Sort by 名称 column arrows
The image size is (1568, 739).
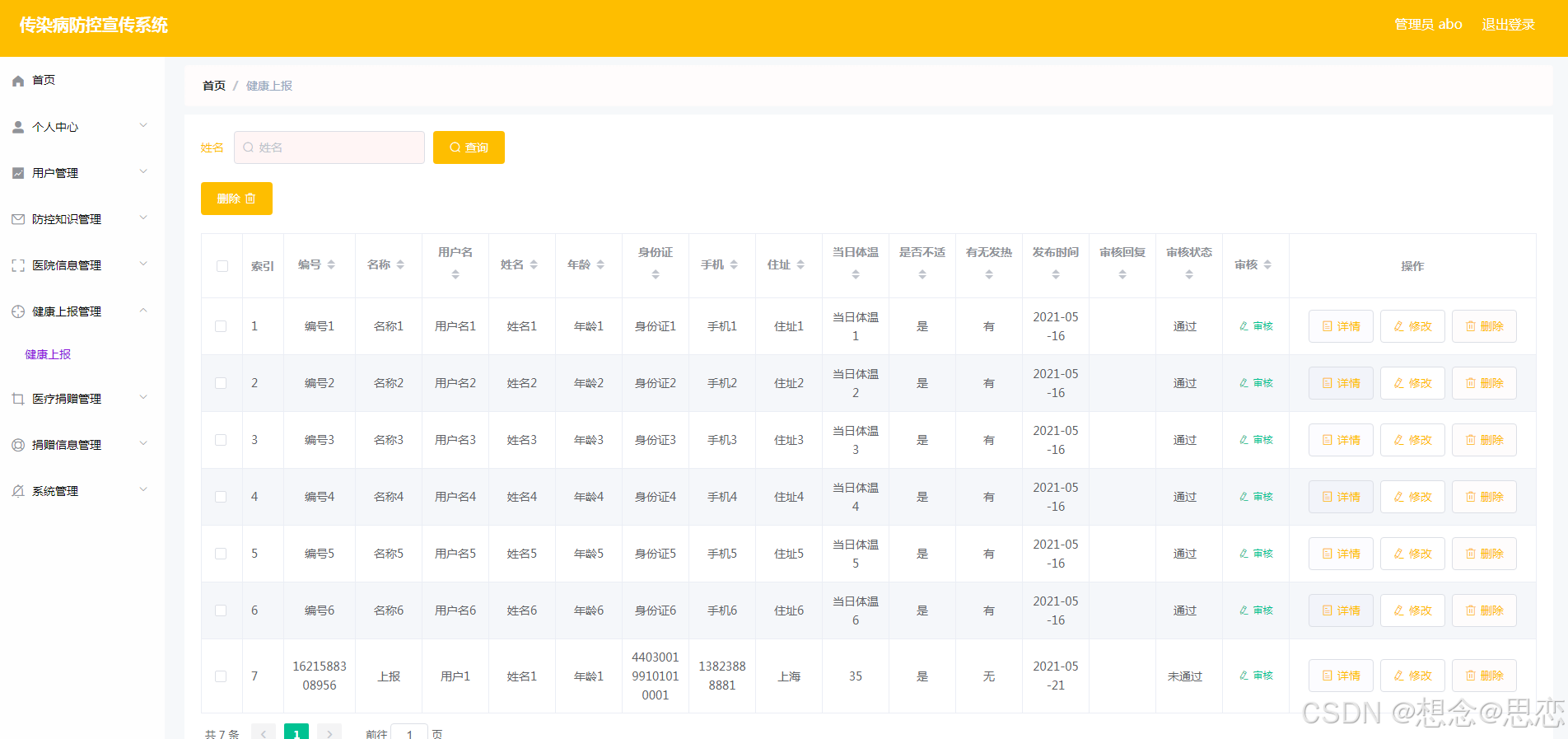click(400, 264)
